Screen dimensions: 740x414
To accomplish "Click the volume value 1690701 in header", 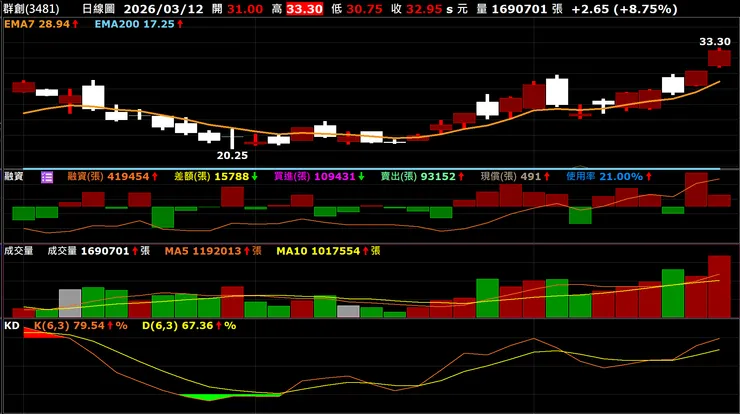I will click(519, 9).
